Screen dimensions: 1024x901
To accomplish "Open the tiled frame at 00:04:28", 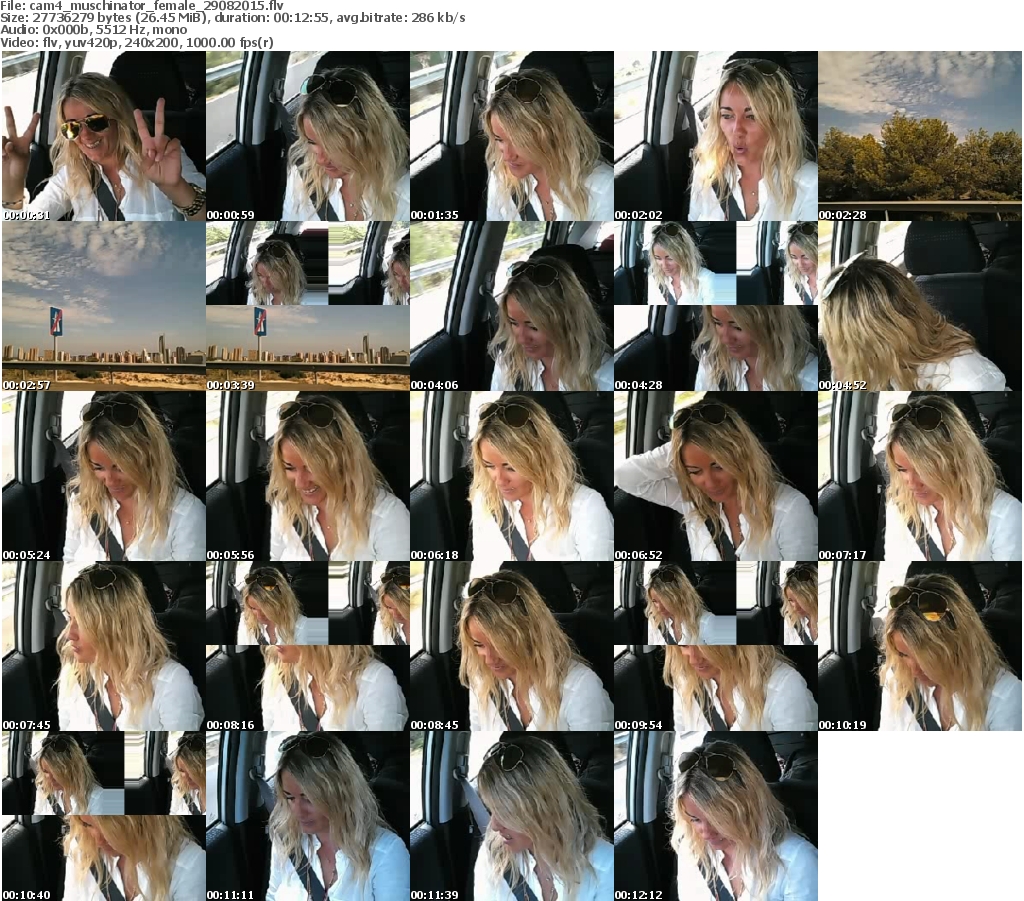I will tap(716, 306).
